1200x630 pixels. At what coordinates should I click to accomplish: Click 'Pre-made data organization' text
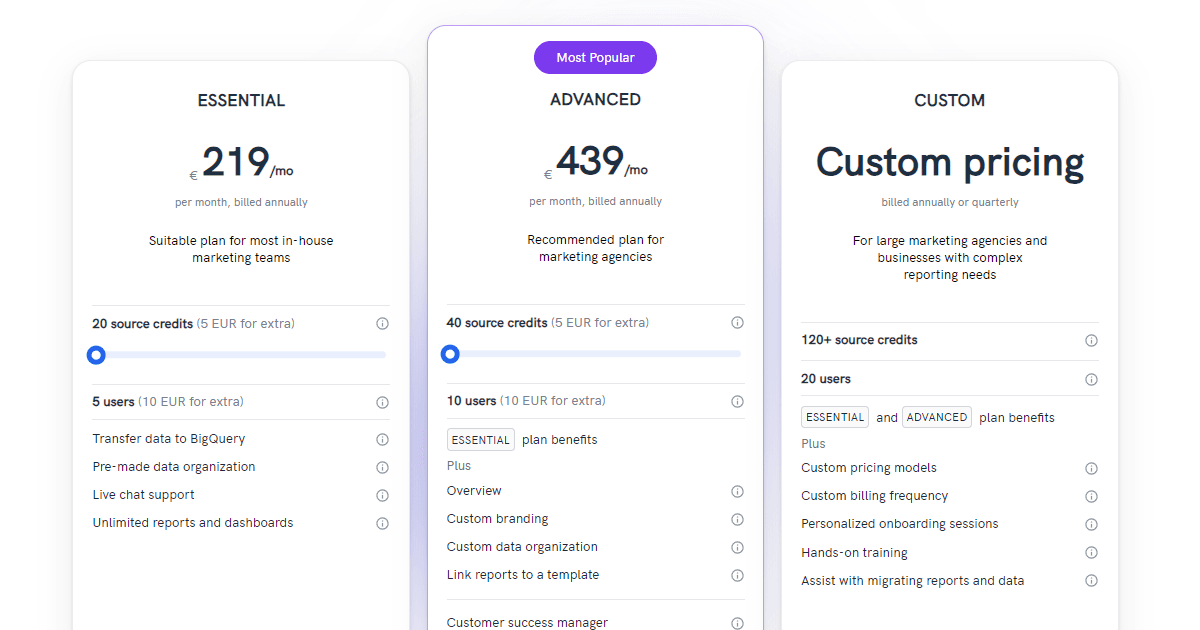pyautogui.click(x=174, y=467)
